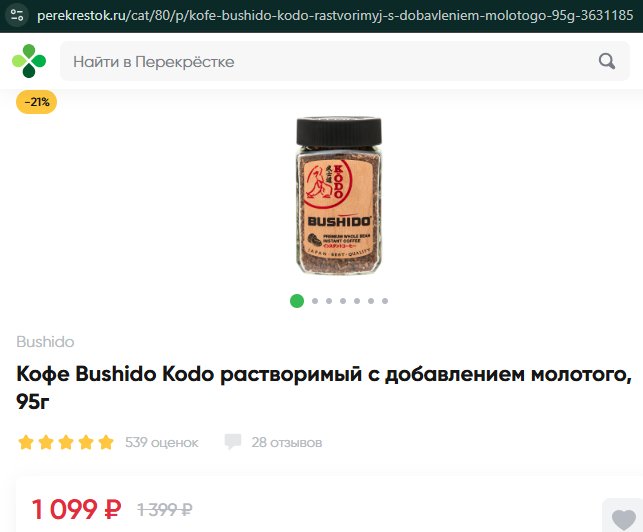The width and height of the screenshot is (643, 532).
Task: Open the Bushido brand link
Action: click(45, 342)
